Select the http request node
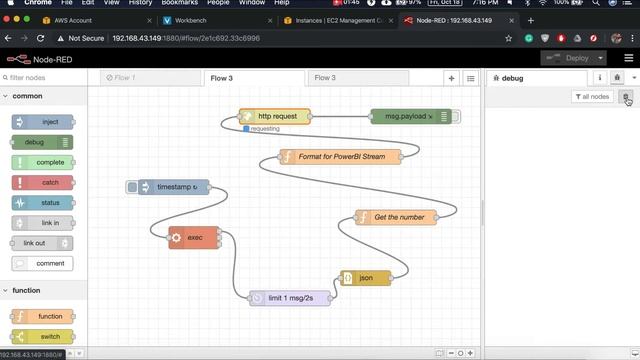The image size is (640, 360). (x=275, y=116)
